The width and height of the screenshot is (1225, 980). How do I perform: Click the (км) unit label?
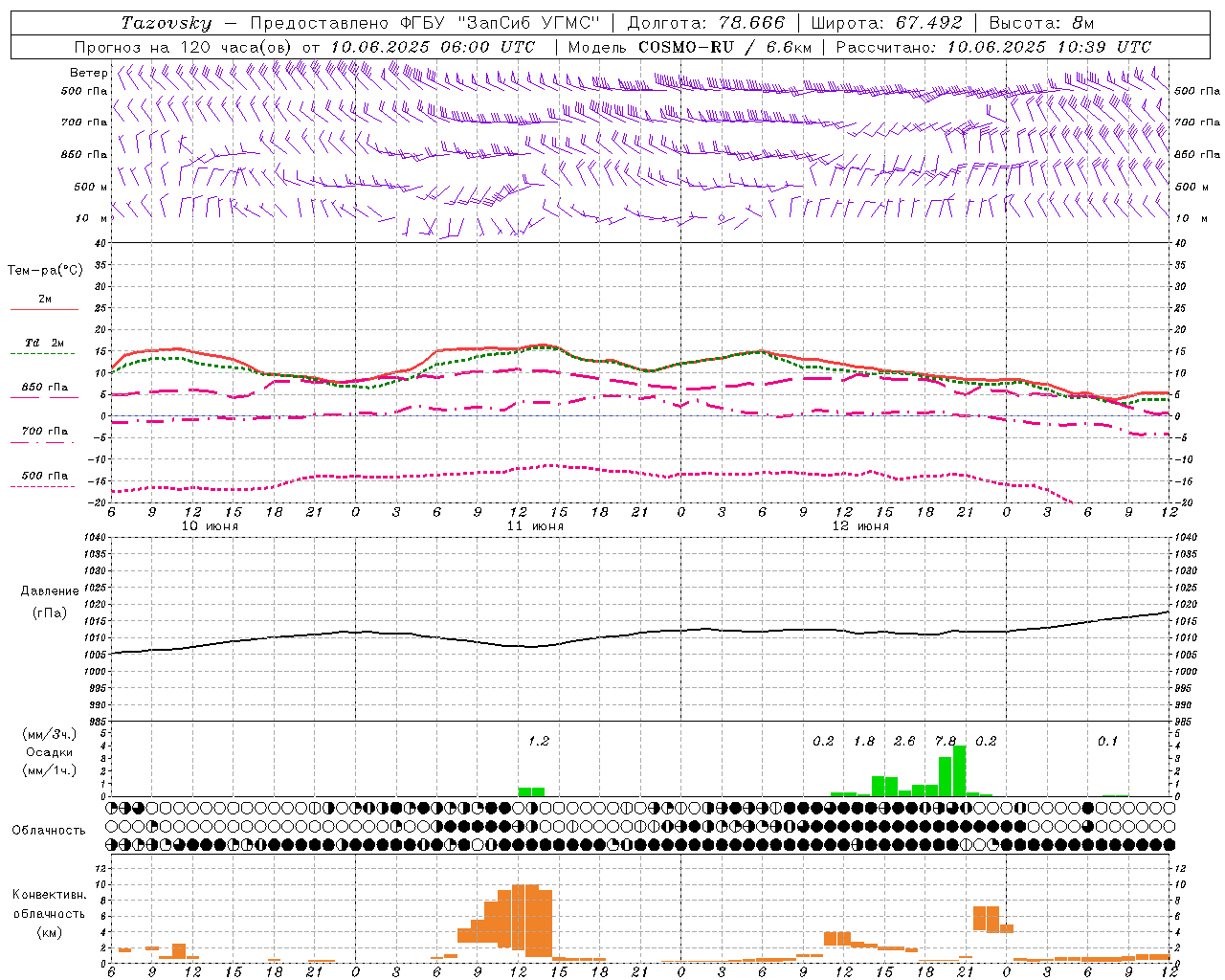point(50,932)
